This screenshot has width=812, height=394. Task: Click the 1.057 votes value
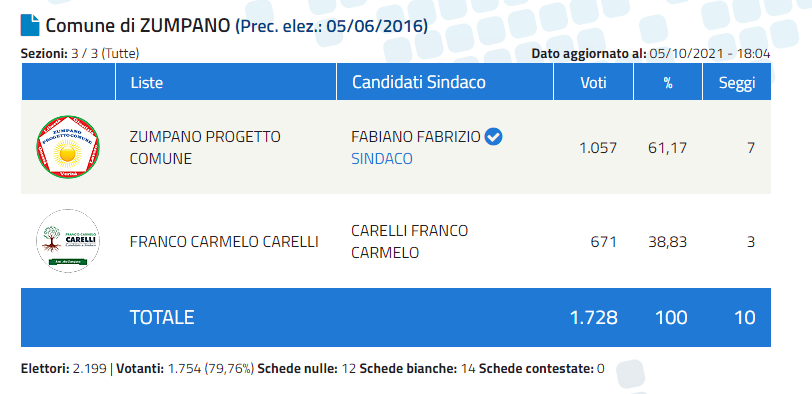[x=598, y=148]
